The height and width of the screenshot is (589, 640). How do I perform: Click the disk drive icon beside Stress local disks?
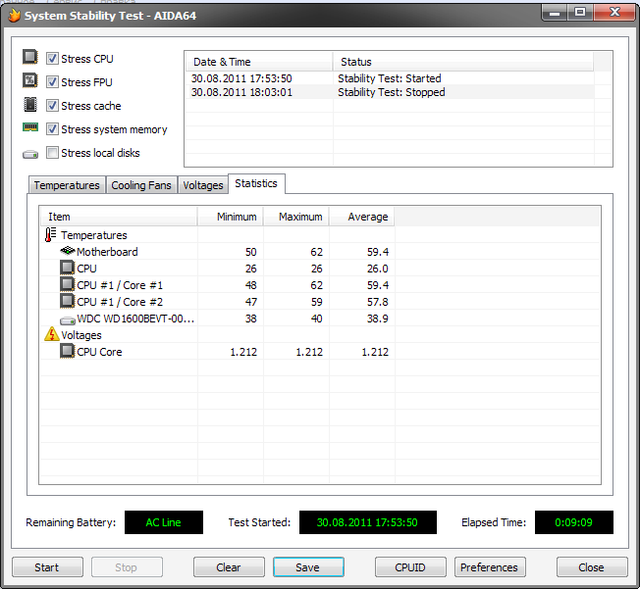[30, 153]
